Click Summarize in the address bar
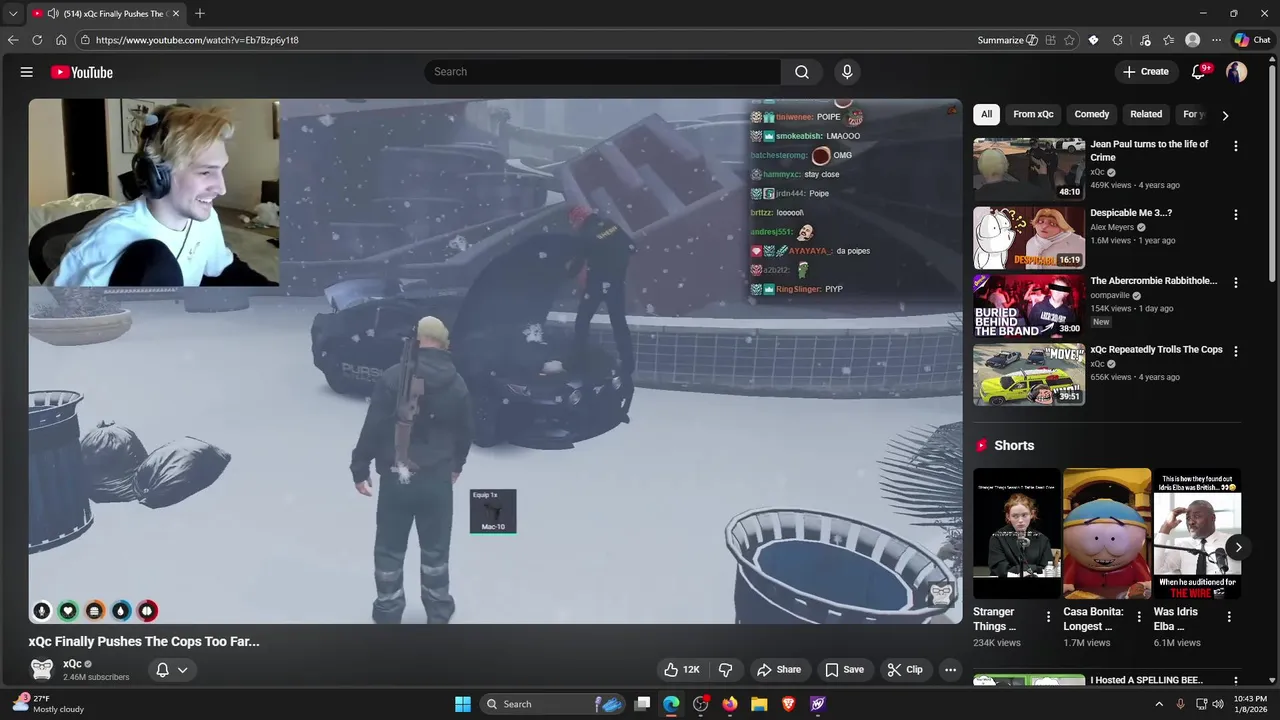The image size is (1280, 720). [x=1007, y=40]
